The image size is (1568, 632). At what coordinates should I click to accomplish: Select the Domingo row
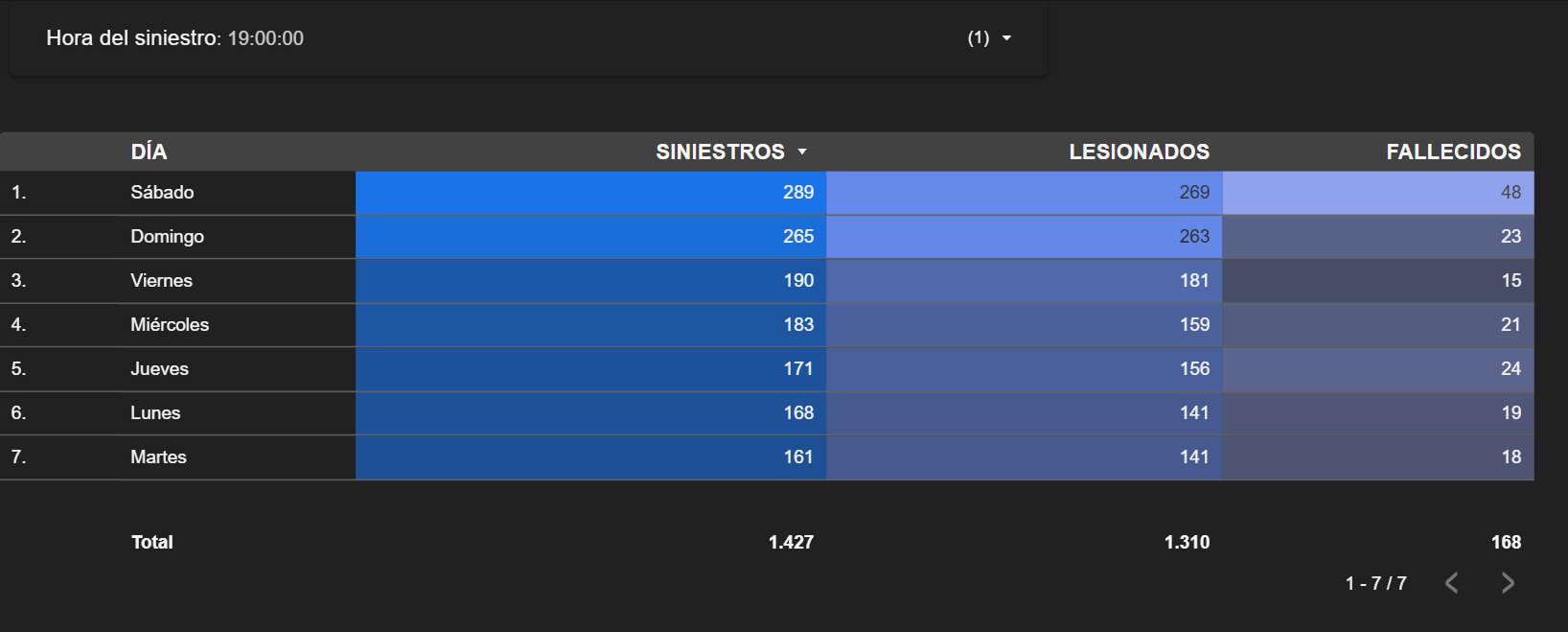pos(767,237)
